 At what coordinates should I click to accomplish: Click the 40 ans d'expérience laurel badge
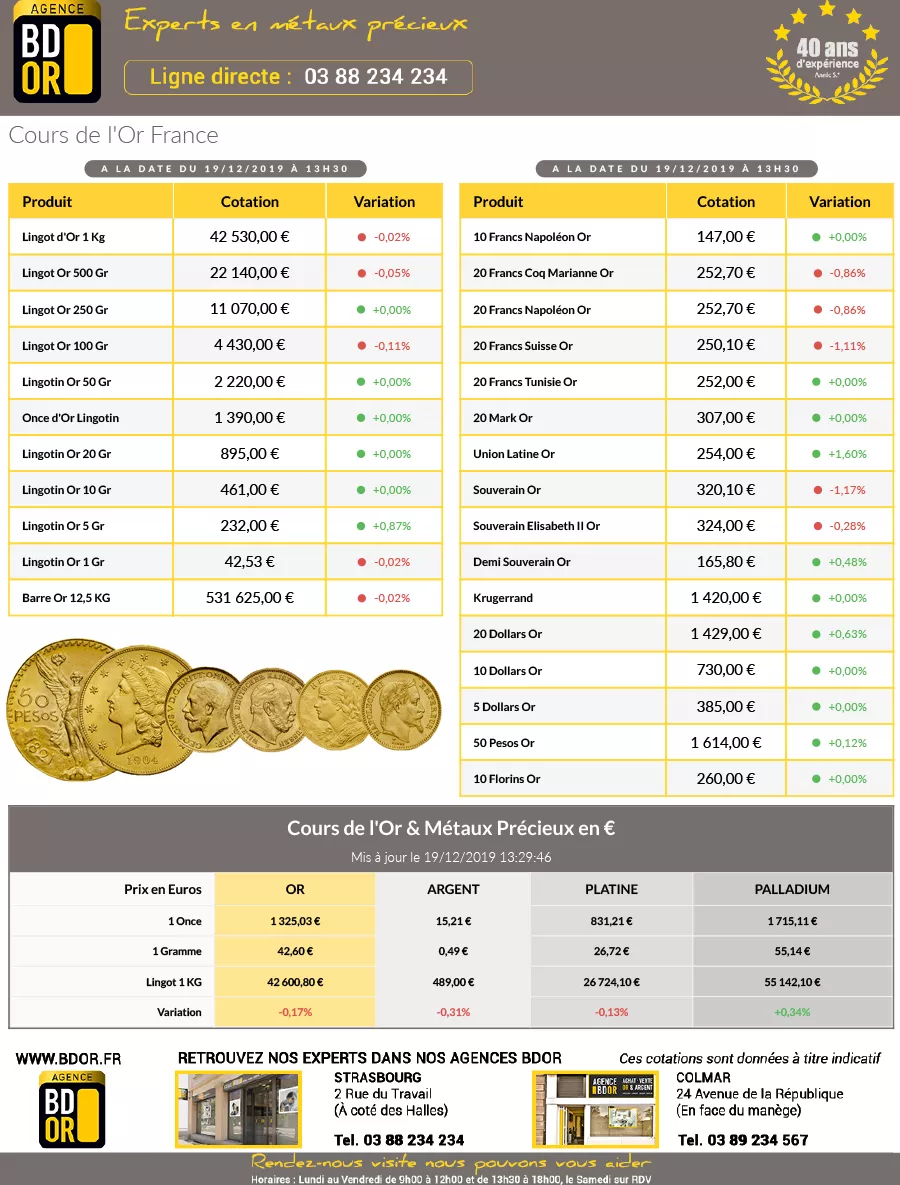tap(826, 56)
